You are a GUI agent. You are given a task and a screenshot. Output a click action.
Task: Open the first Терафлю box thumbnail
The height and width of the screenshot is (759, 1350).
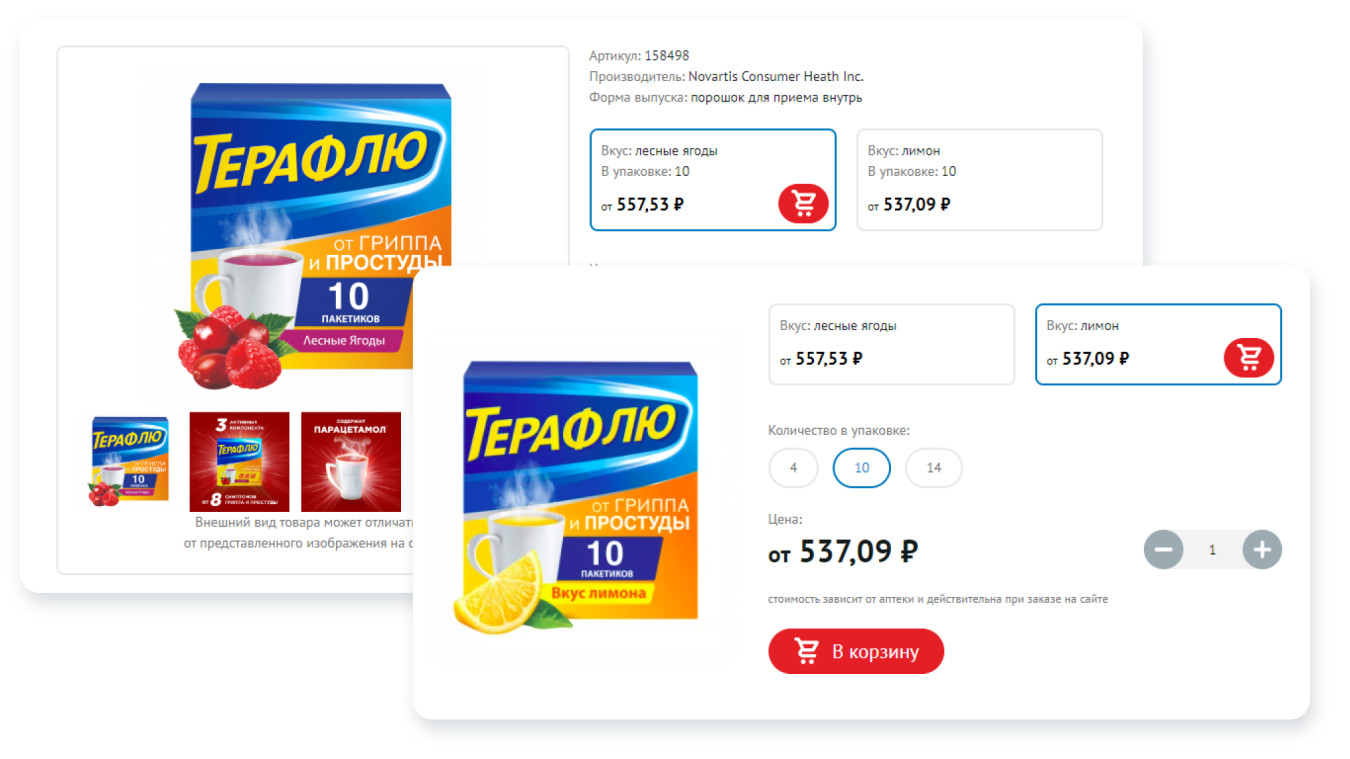(x=130, y=462)
